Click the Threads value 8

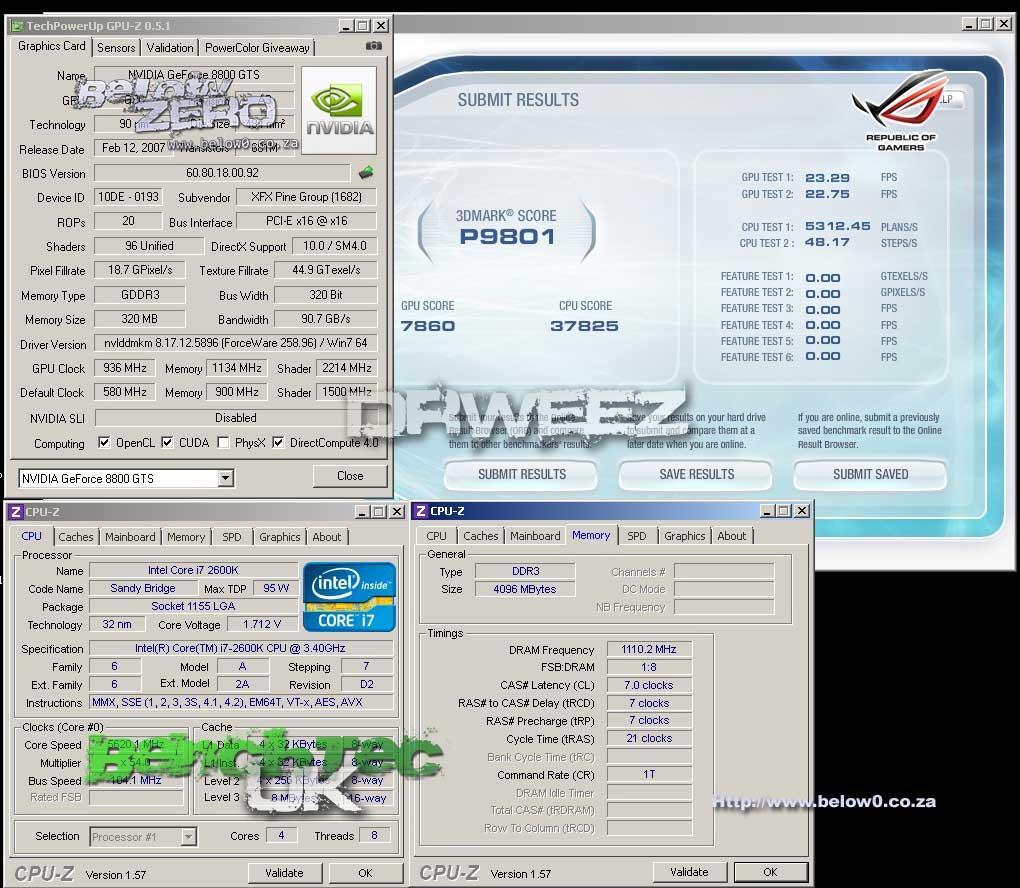(374, 835)
